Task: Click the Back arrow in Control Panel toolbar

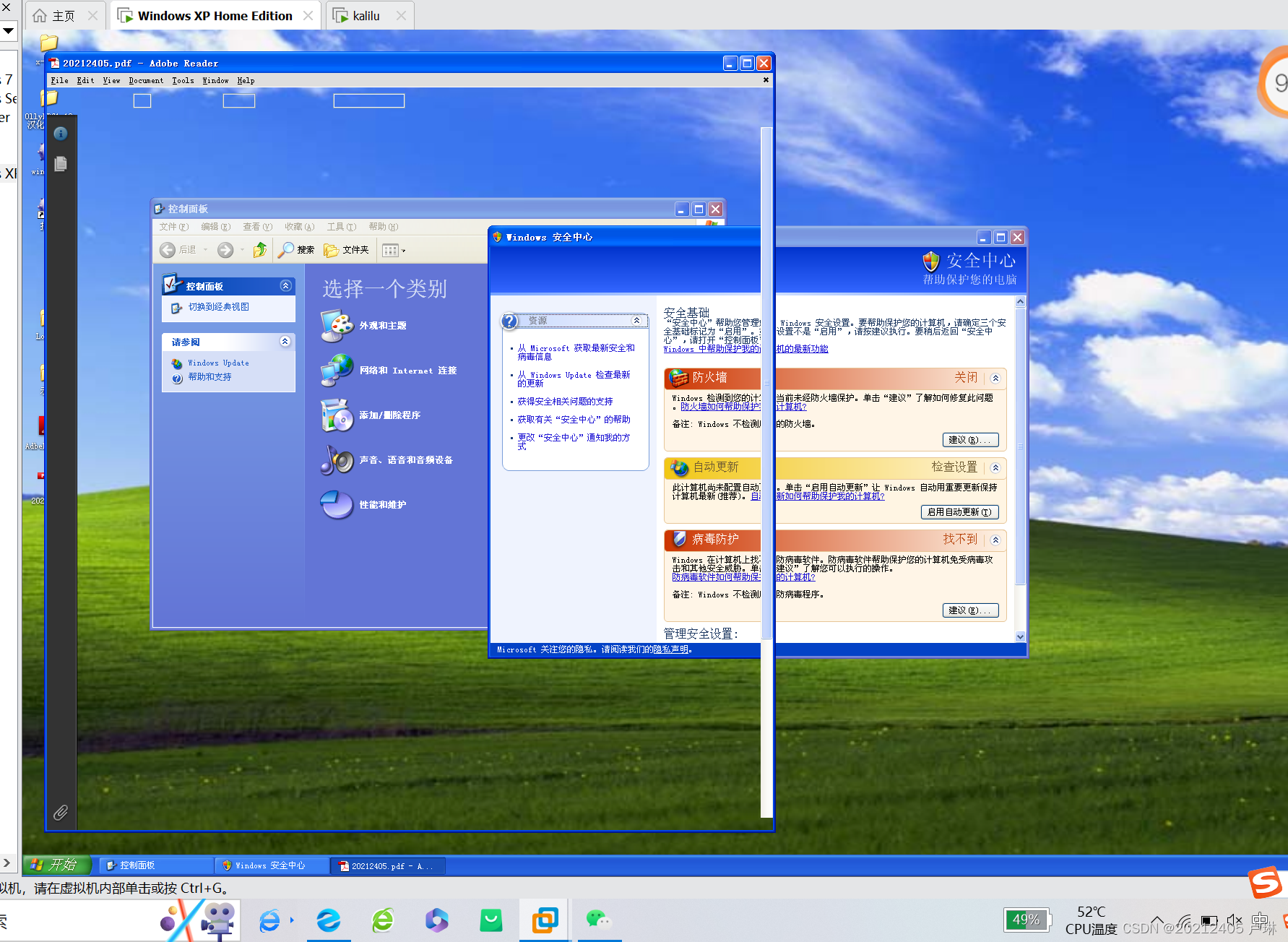Action: [168, 250]
